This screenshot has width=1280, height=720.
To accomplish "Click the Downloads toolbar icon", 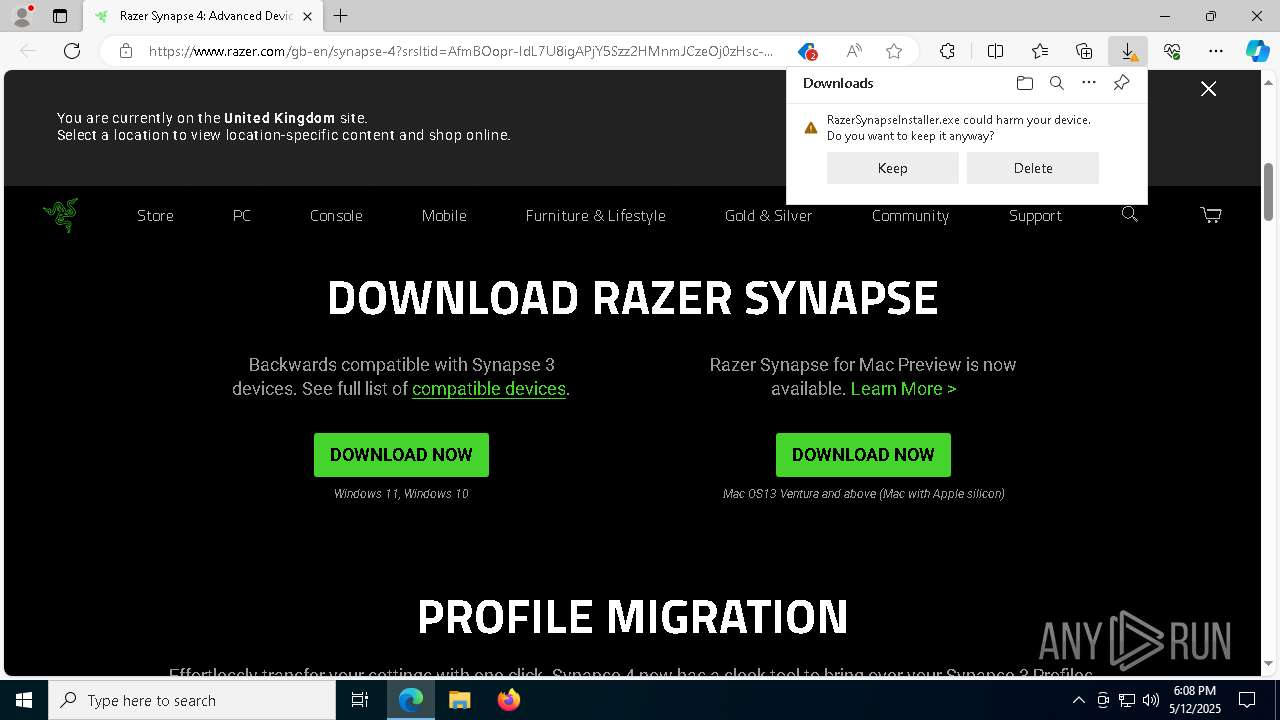I will tap(1128, 51).
